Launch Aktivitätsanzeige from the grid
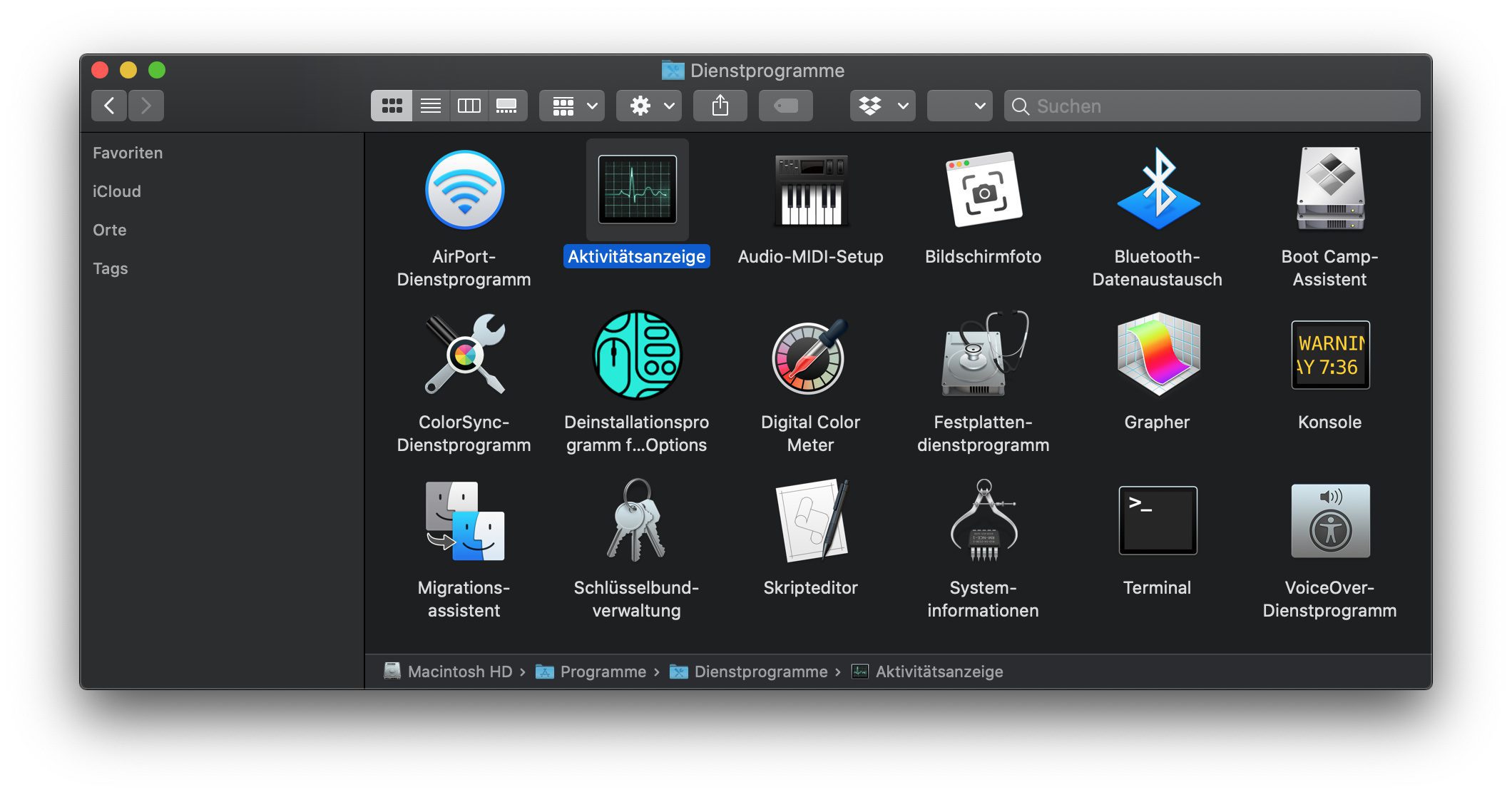Viewport: 1512px width, 795px height. (x=637, y=189)
